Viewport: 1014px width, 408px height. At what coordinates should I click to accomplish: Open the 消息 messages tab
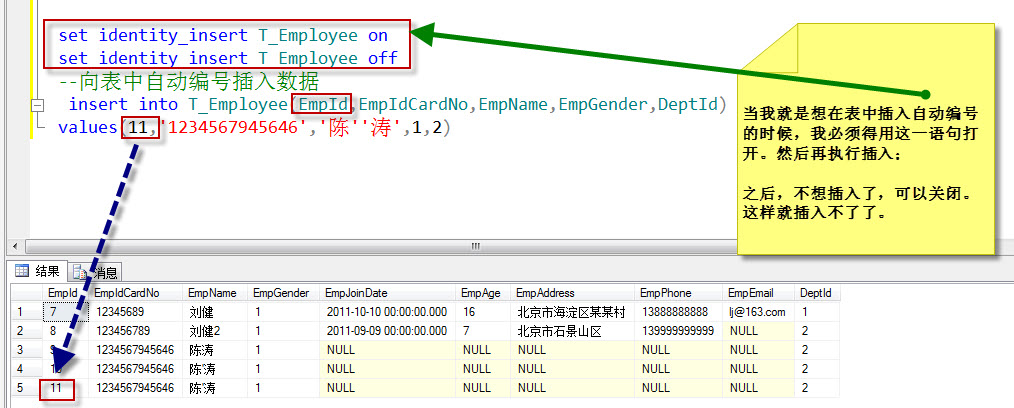pyautogui.click(x=96, y=272)
